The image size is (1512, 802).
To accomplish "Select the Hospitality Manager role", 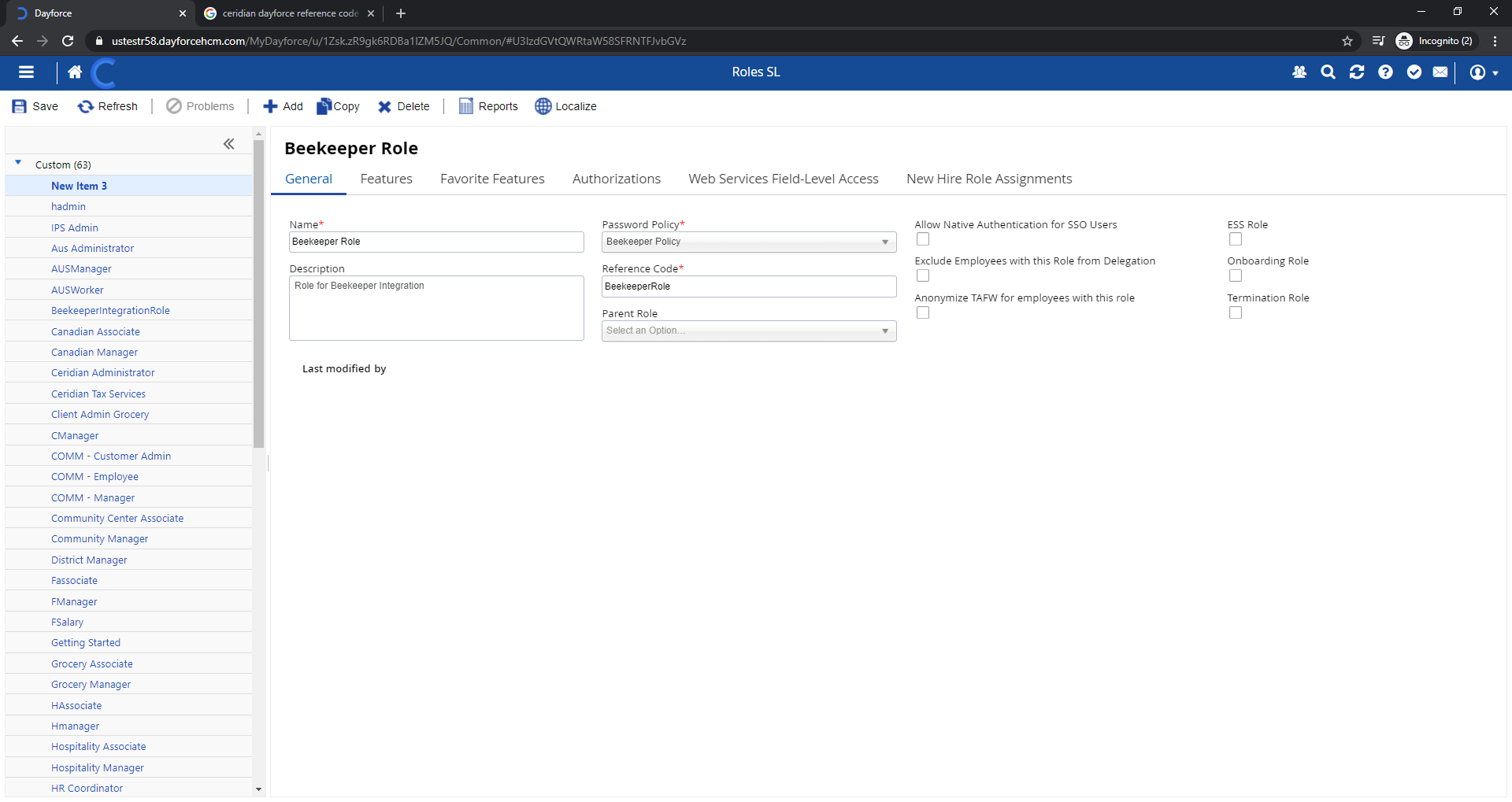I will point(98,768).
